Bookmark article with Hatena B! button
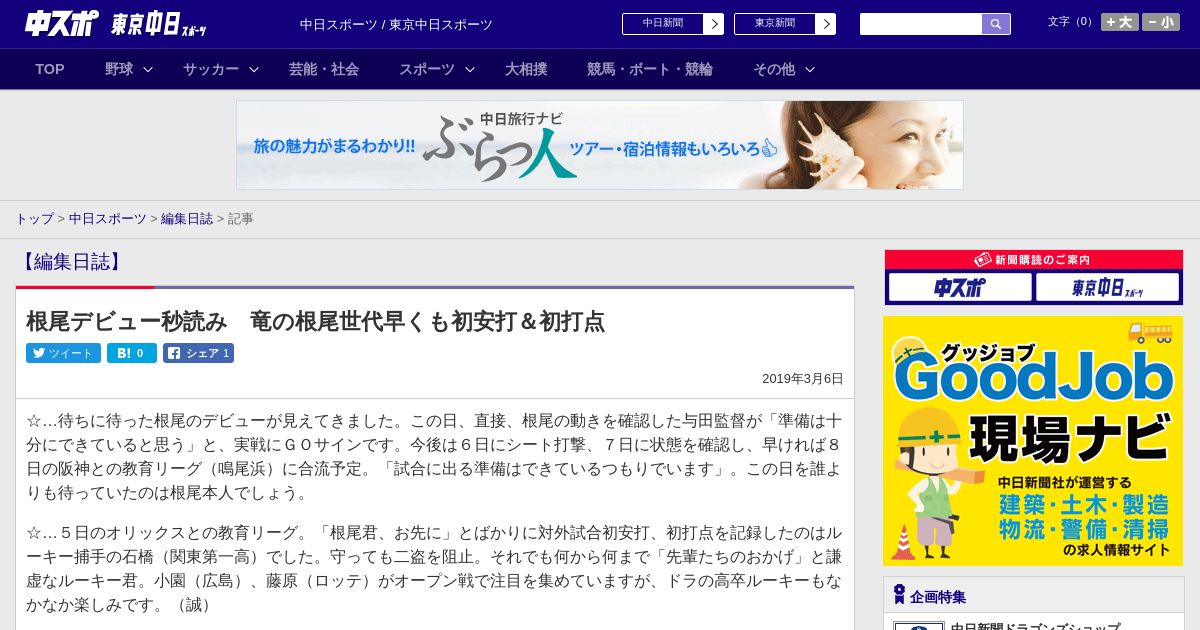1200x630 pixels. (x=132, y=353)
